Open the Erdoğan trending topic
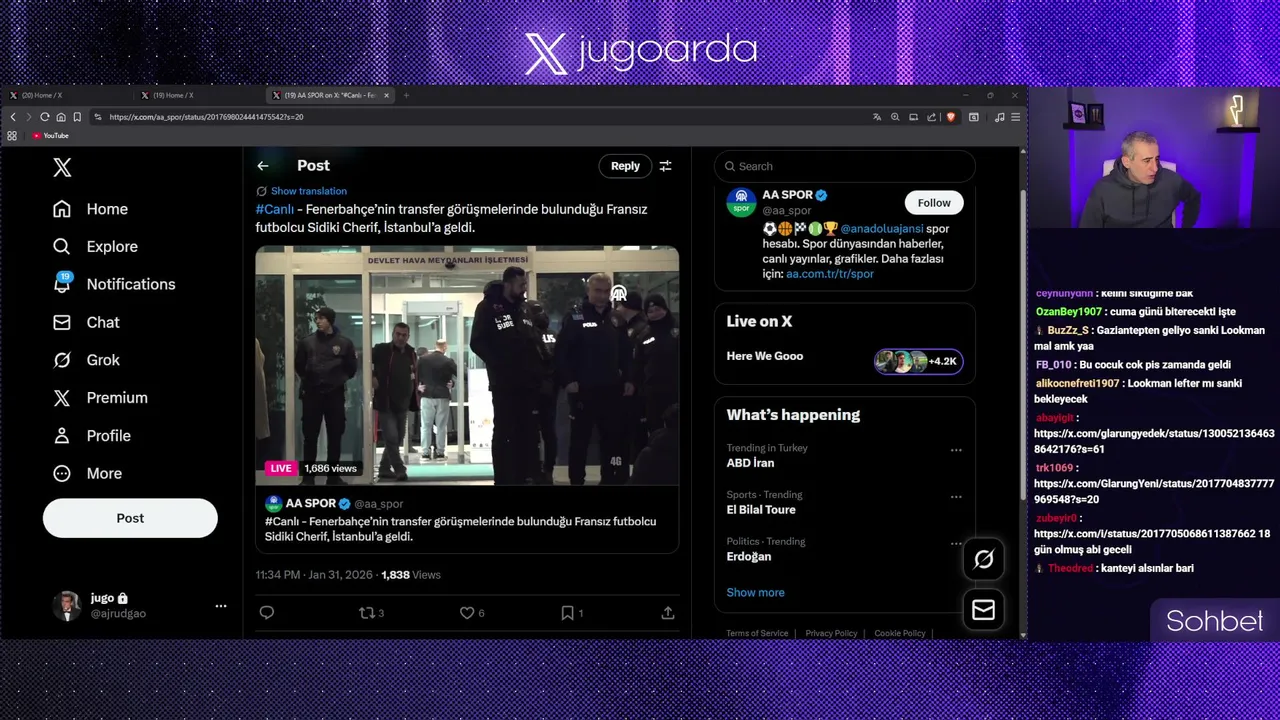Viewport: 1280px width, 720px height. [749, 557]
